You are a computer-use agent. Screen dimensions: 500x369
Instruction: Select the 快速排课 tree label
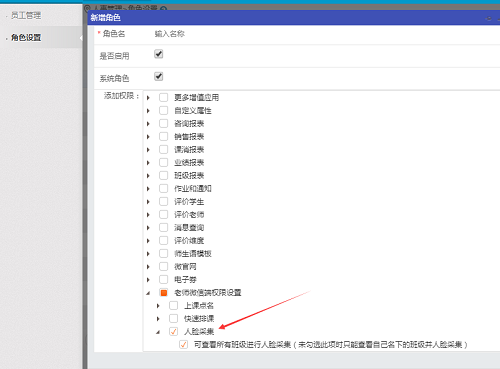199,318
